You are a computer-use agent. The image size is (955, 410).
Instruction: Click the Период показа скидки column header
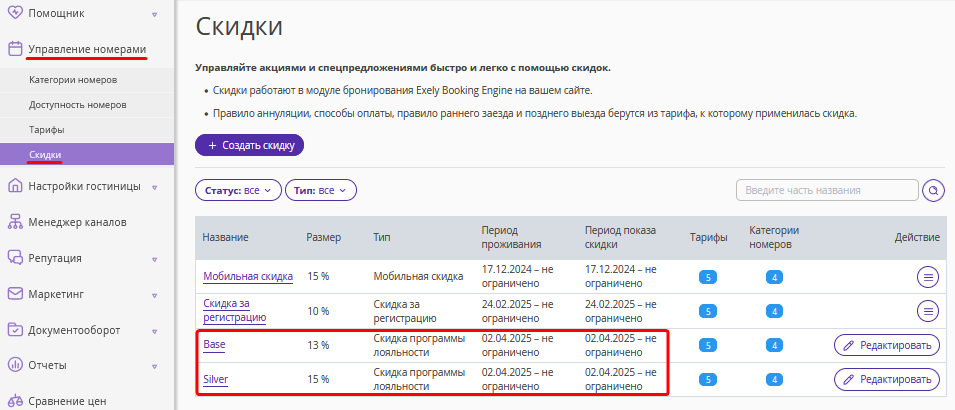(x=620, y=238)
